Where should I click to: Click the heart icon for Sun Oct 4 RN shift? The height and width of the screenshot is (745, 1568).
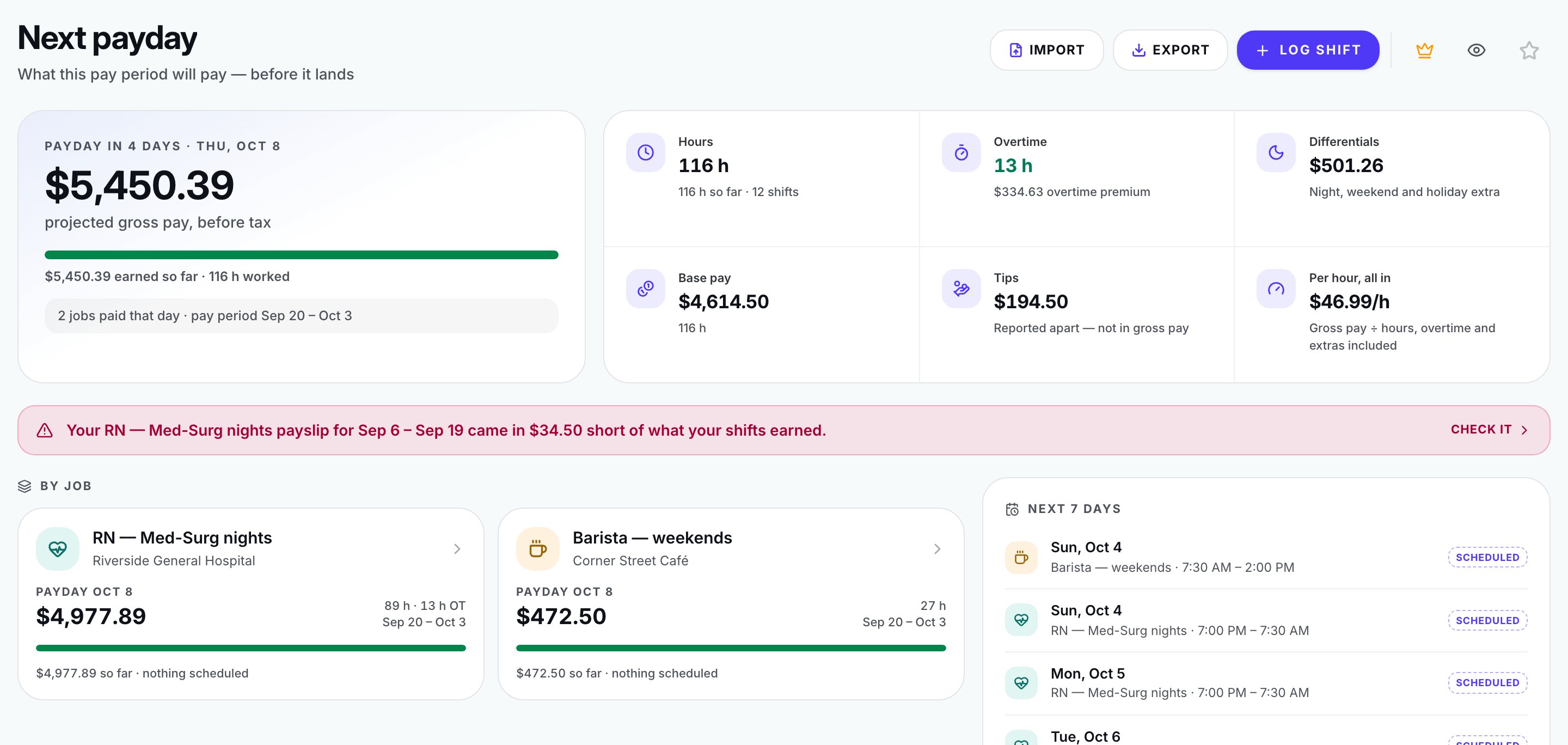[1021, 620]
